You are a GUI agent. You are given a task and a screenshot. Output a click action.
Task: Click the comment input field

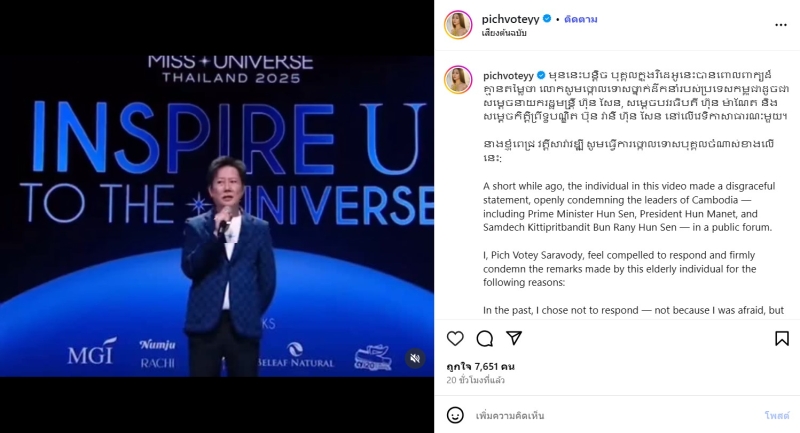pyautogui.click(x=615, y=416)
